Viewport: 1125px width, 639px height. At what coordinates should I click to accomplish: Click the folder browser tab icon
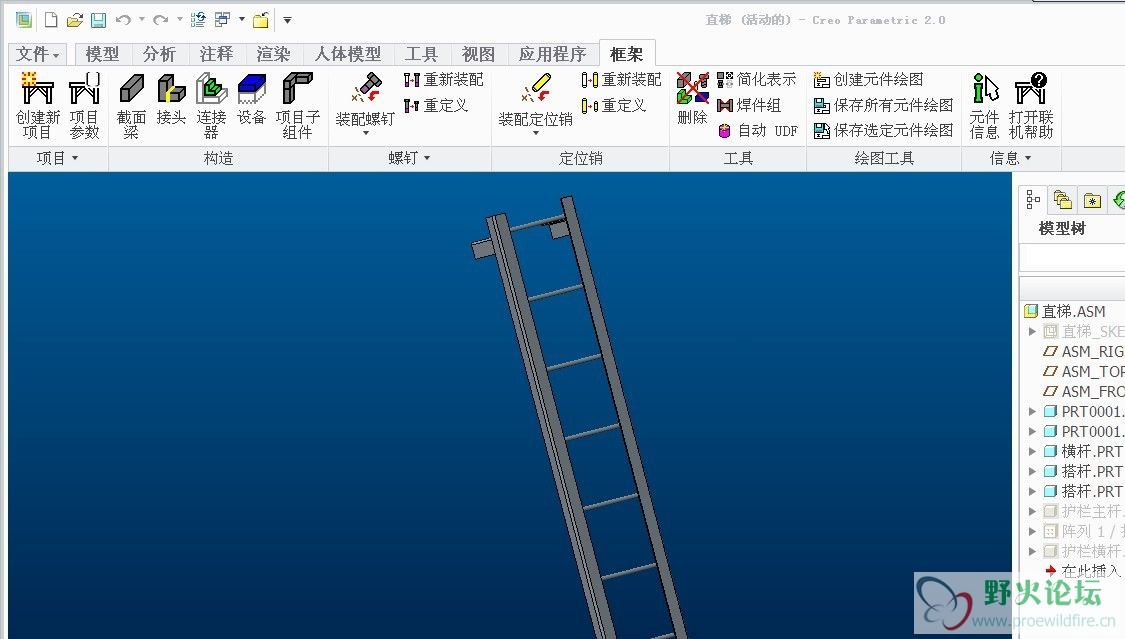(x=1063, y=199)
